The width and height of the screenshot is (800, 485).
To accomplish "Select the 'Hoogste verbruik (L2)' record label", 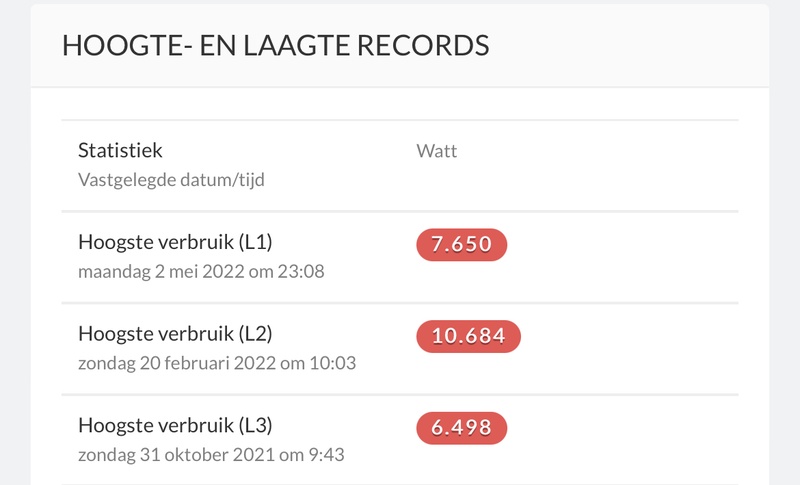I will (175, 334).
